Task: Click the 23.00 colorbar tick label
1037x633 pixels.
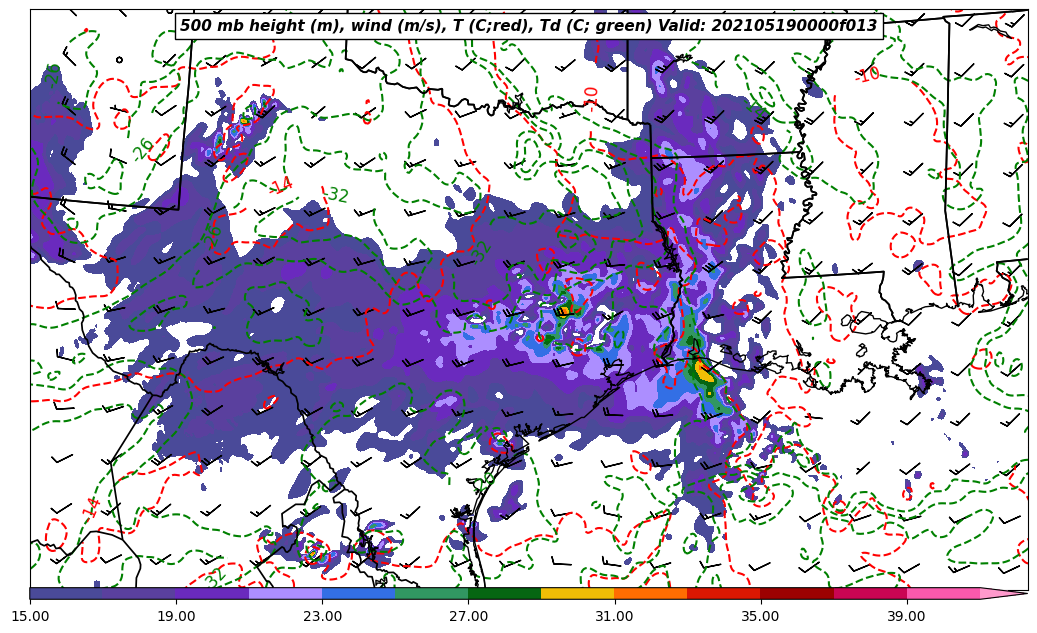Action: [x=322, y=616]
